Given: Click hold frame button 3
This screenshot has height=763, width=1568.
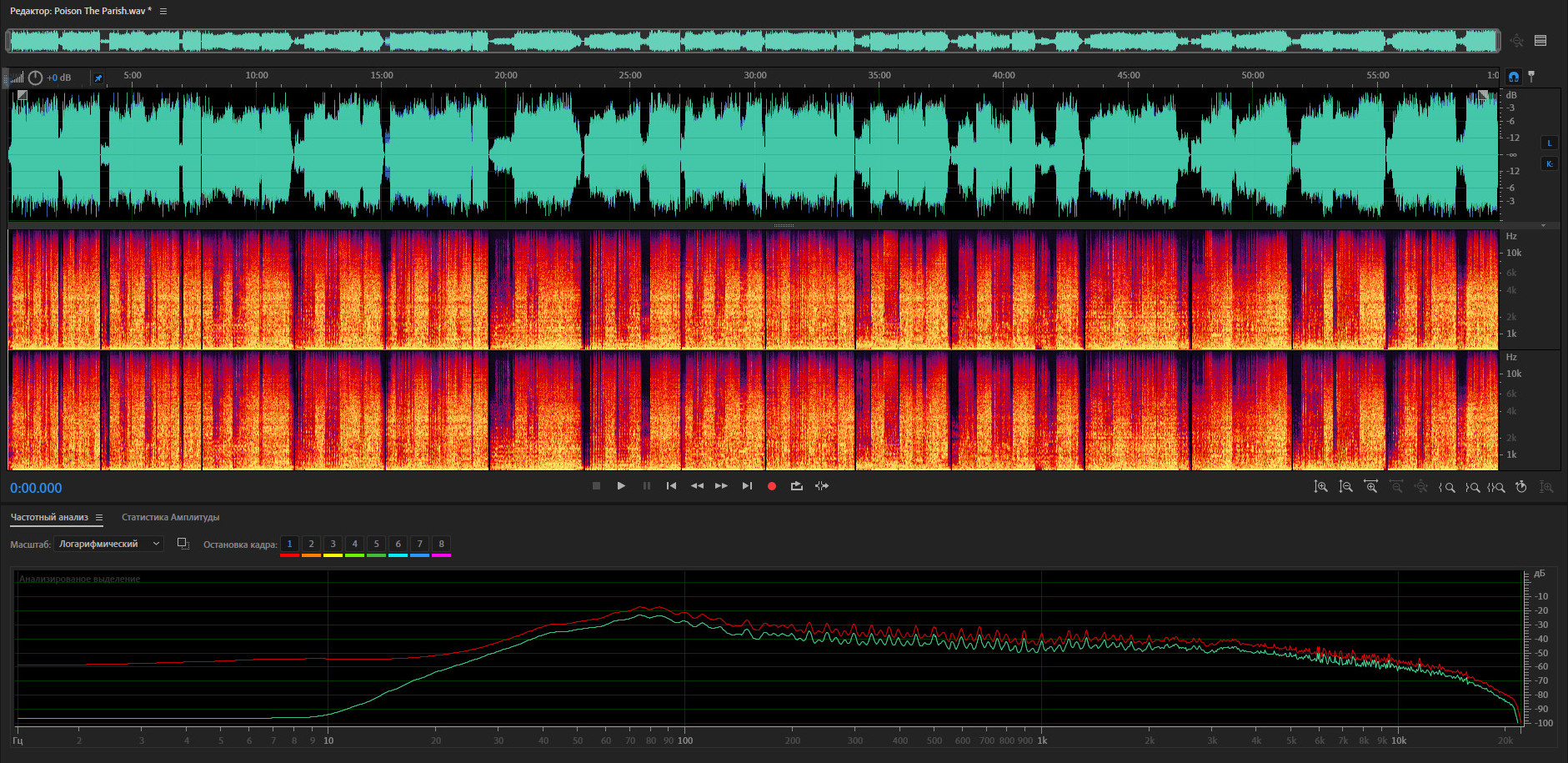Looking at the screenshot, I should coord(333,544).
